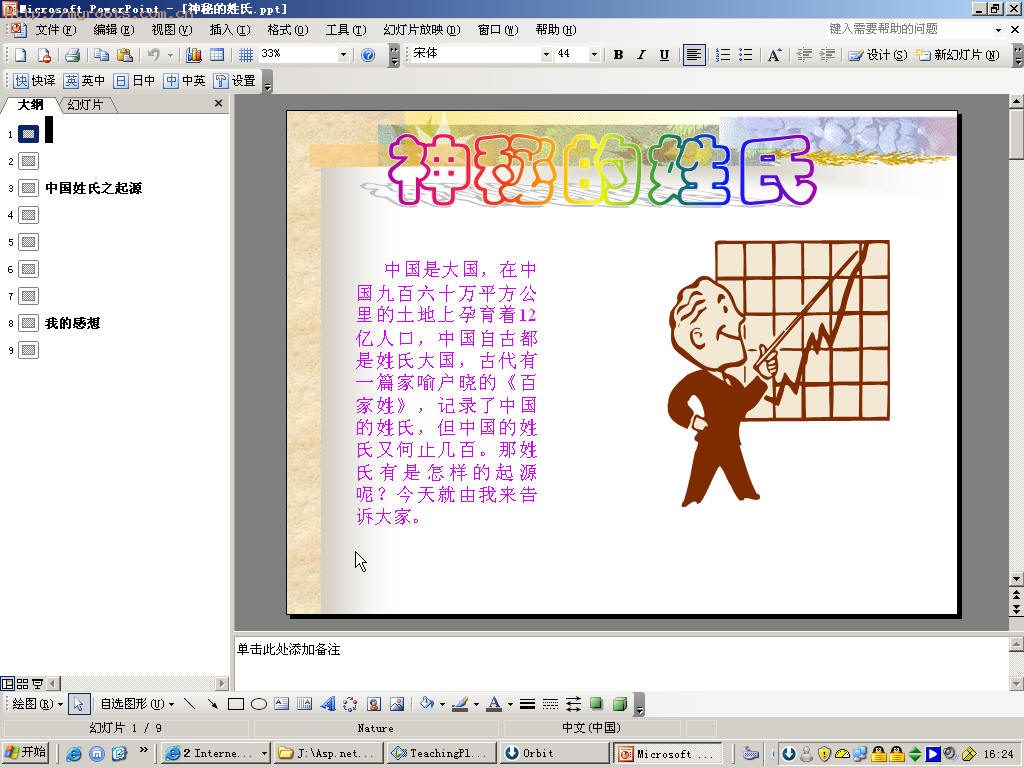The width and height of the screenshot is (1024, 768).
Task: Insert clip art from drawing toolbar
Action: tap(374, 703)
